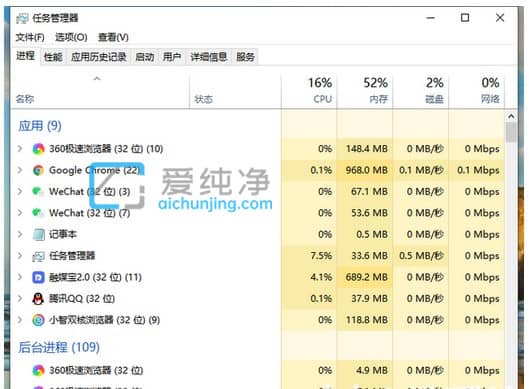Click the 应用 (9) group heading
The width and height of the screenshot is (529, 389).
[40, 126]
